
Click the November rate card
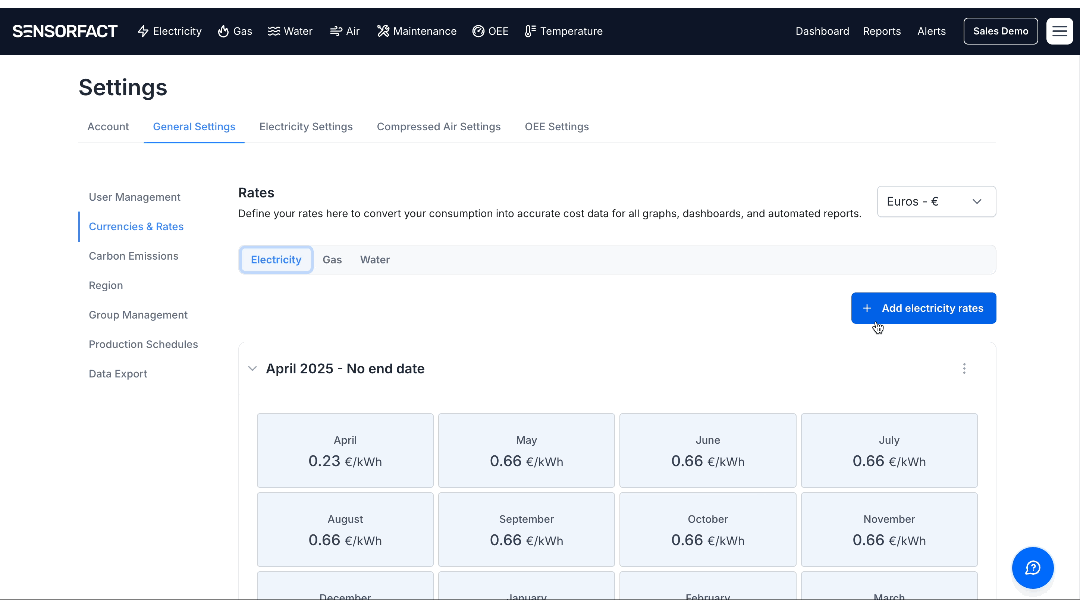click(889, 530)
